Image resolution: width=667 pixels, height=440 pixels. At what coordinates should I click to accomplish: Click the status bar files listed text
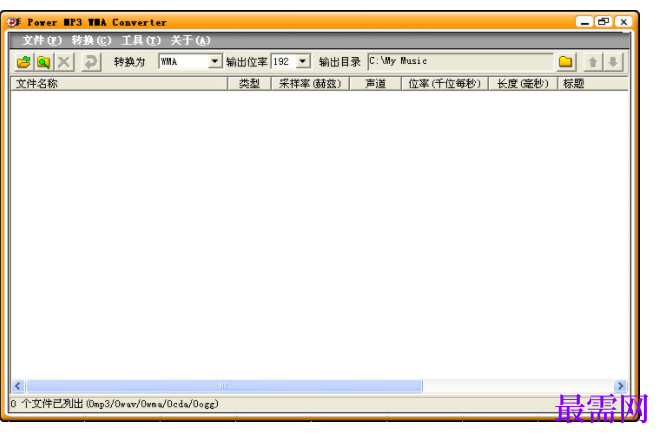(x=114, y=404)
